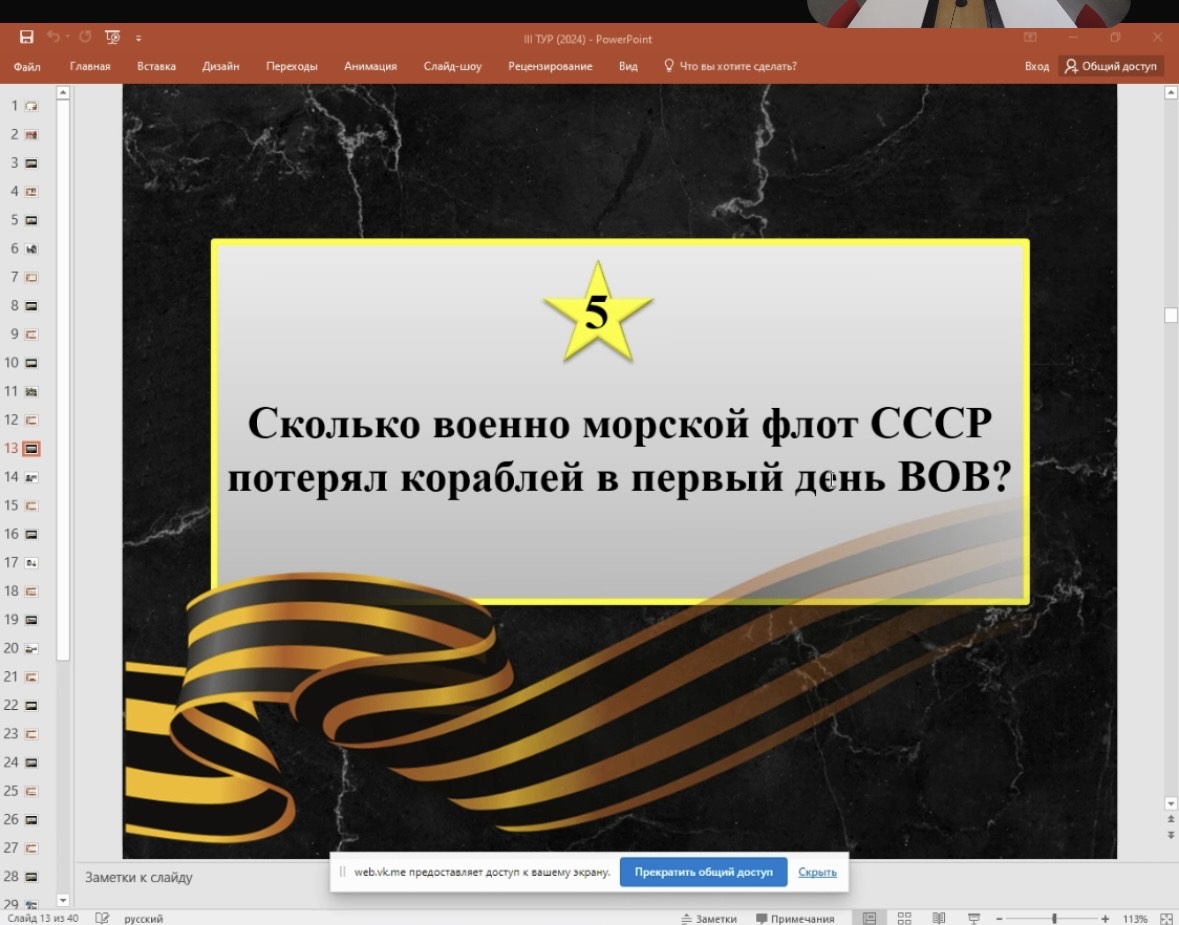Click the Скрыть link in sharing bar
1179x925 pixels.
(818, 872)
